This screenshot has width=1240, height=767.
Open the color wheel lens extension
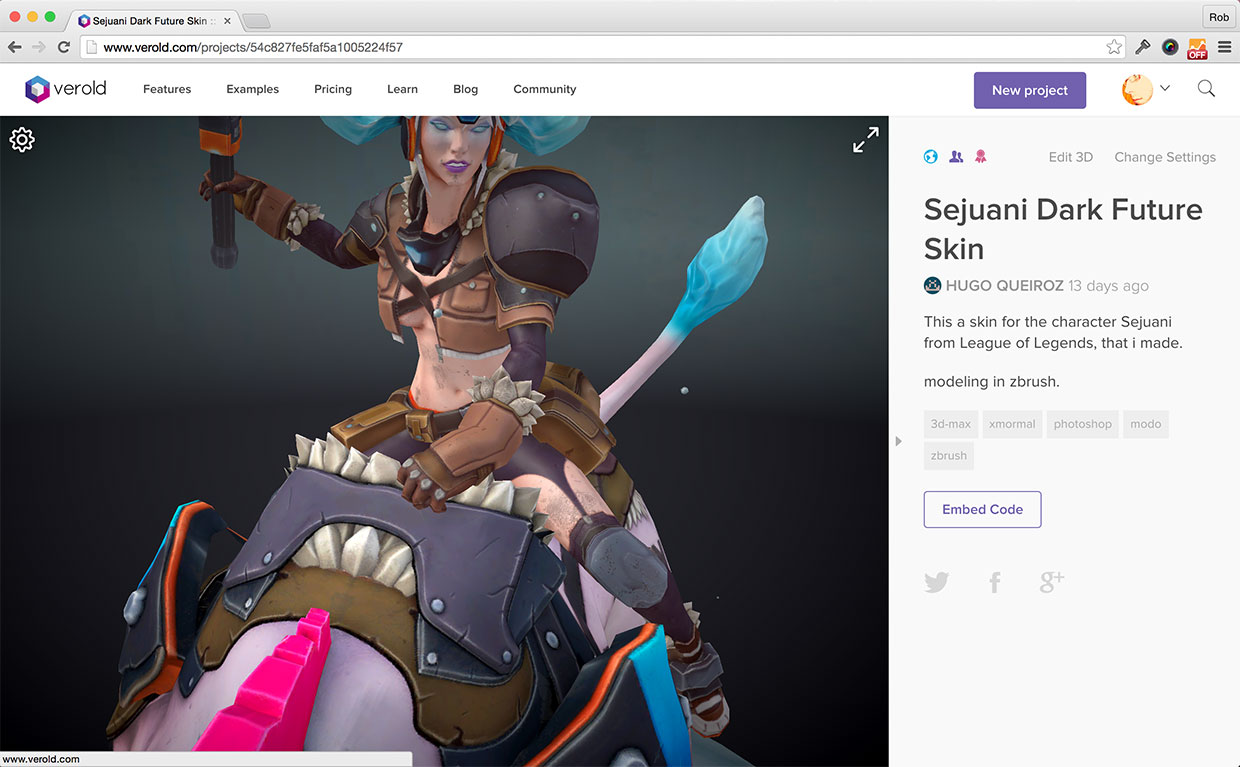(1170, 47)
